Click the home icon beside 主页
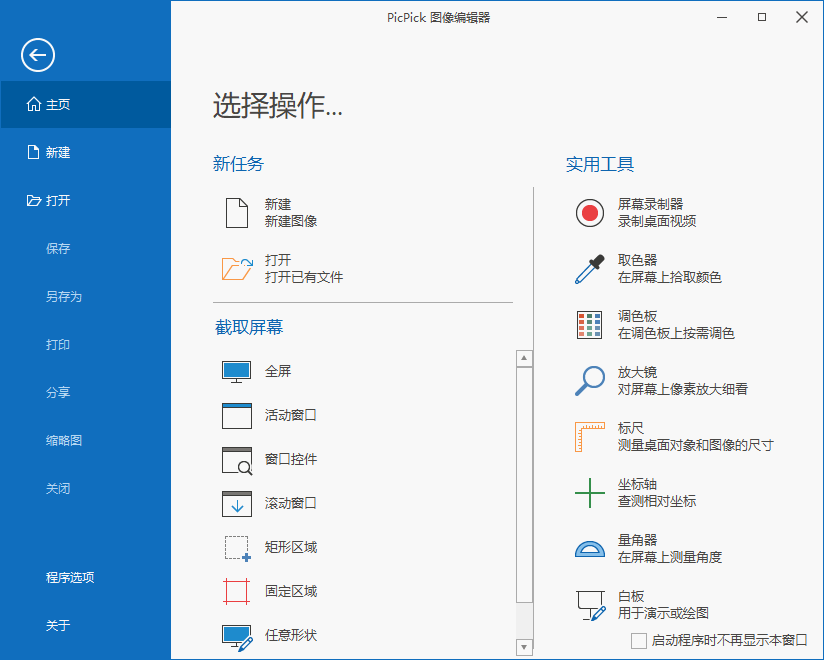The image size is (824, 660). [34, 104]
